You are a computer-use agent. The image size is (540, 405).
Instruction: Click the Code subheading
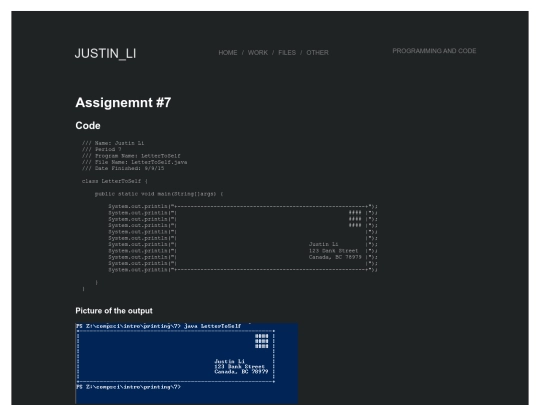pyautogui.click(x=88, y=126)
